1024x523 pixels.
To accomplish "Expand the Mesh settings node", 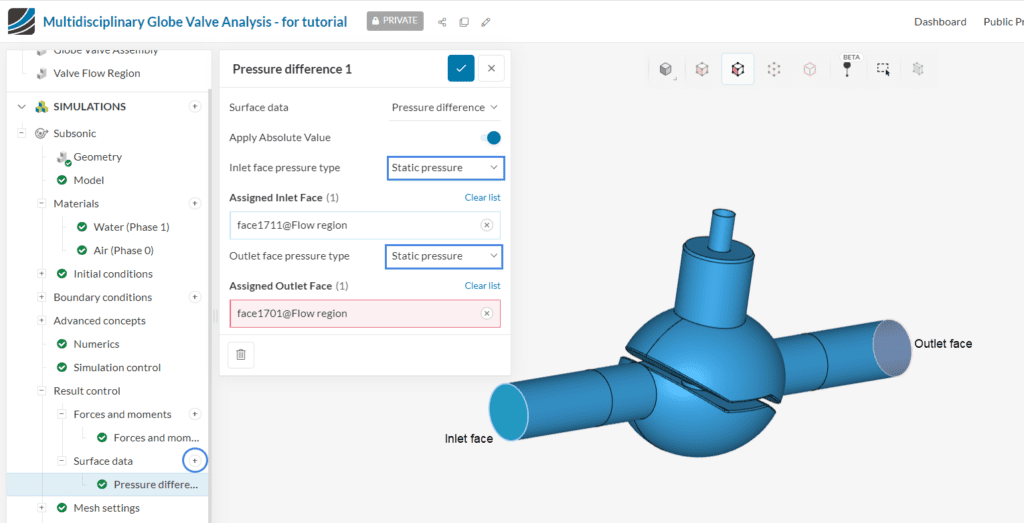I will tap(42, 508).
